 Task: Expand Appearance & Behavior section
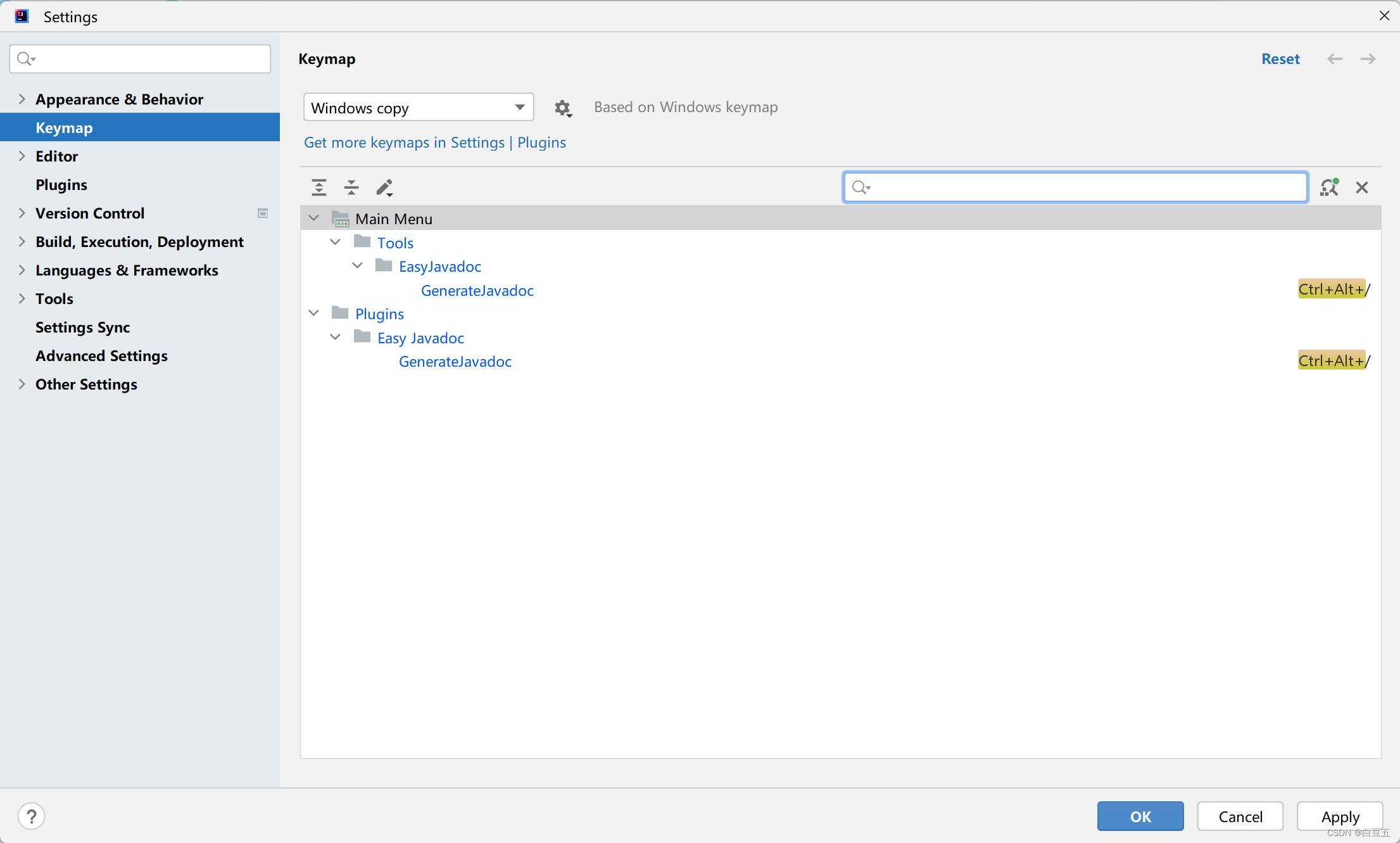click(x=22, y=99)
